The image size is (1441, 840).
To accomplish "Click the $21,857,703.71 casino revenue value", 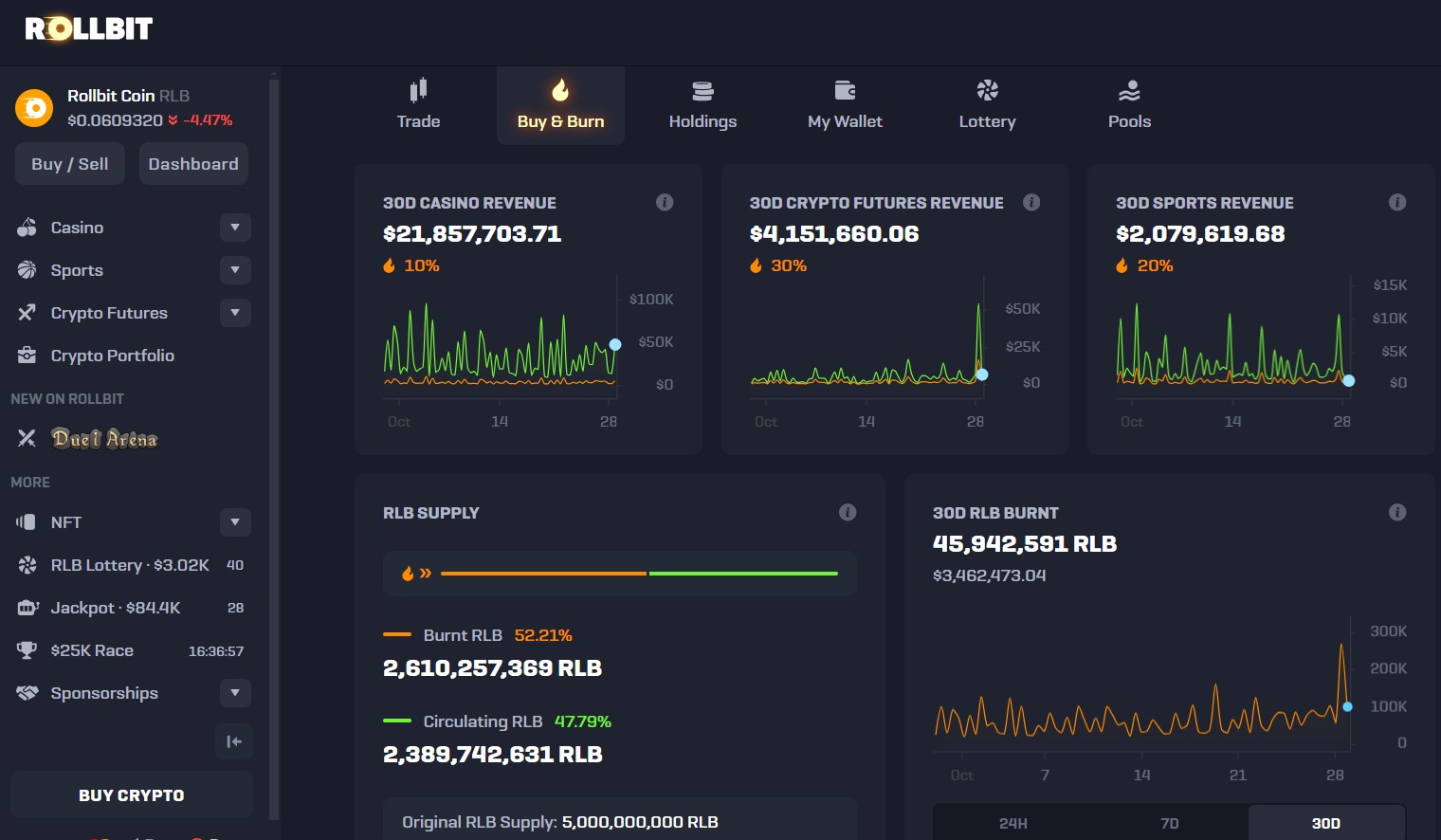I will pos(472,234).
